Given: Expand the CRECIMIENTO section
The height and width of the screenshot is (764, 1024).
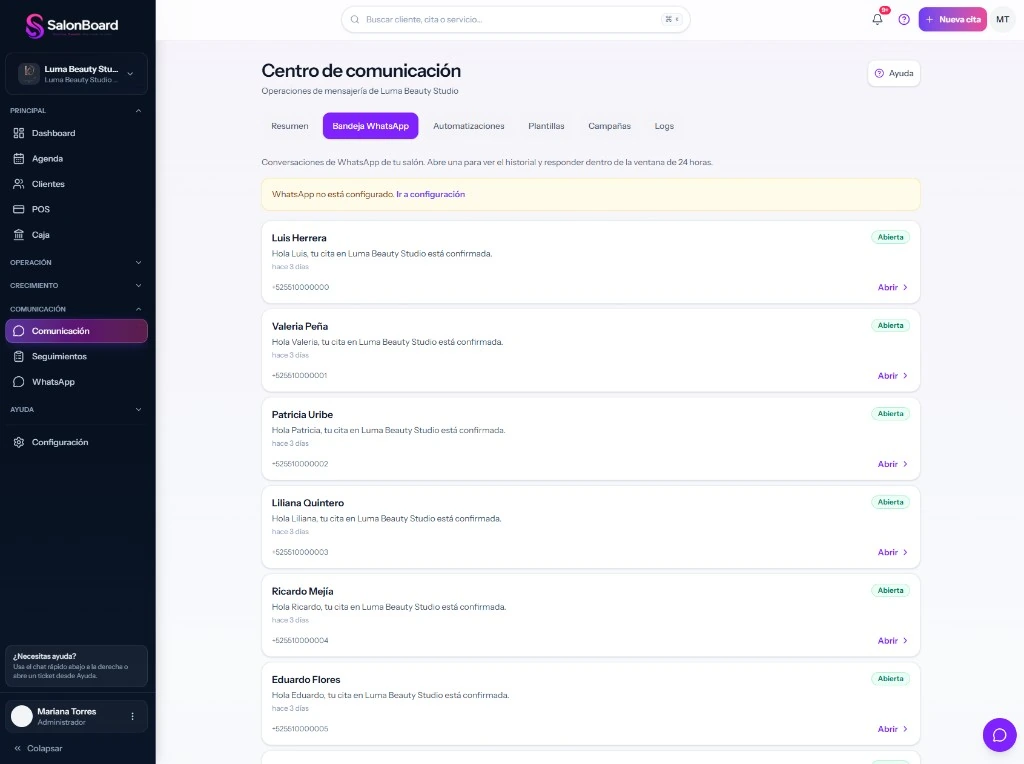Looking at the screenshot, I should (76, 286).
